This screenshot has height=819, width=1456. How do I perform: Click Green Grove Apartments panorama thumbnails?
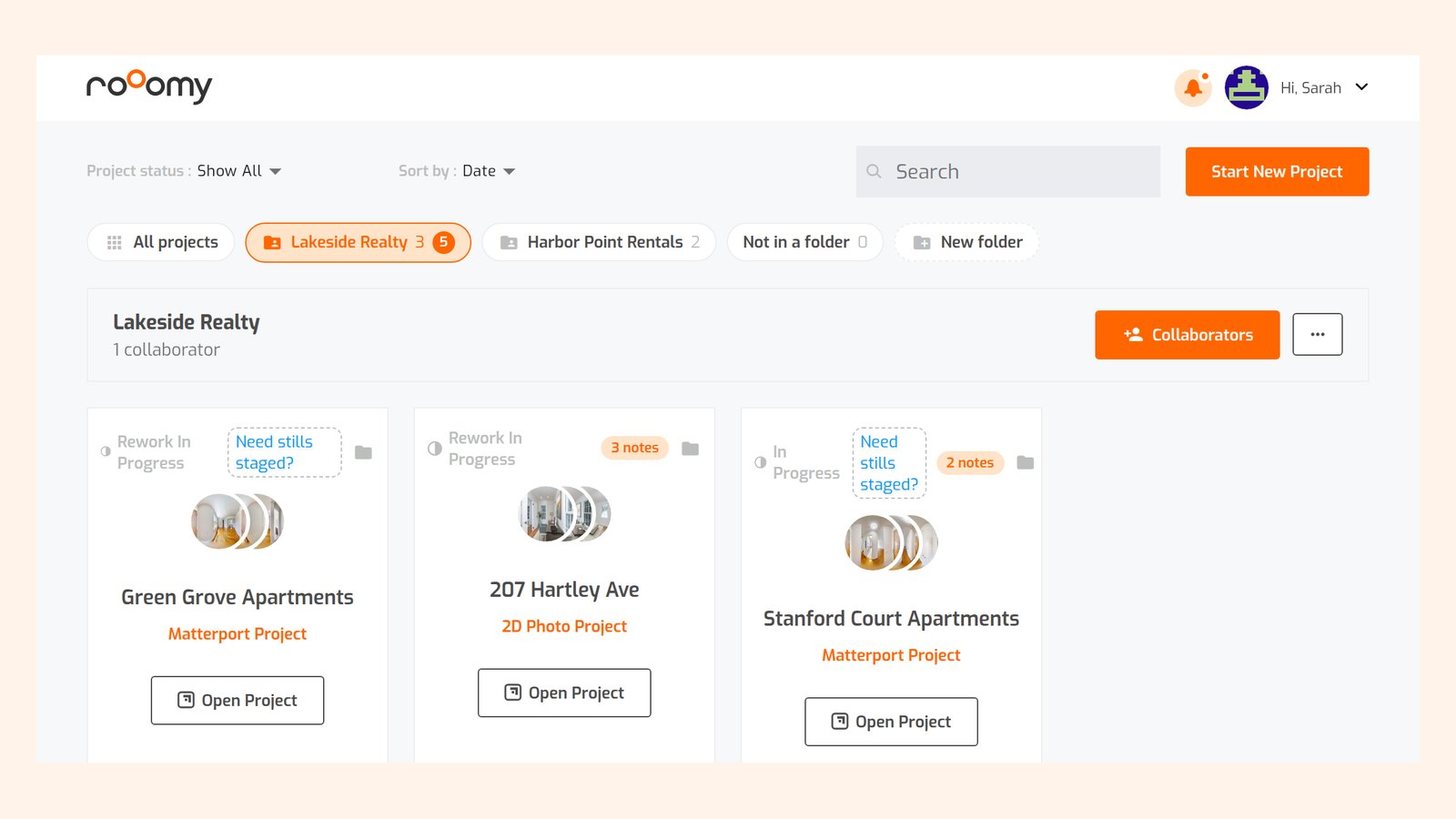pos(238,521)
